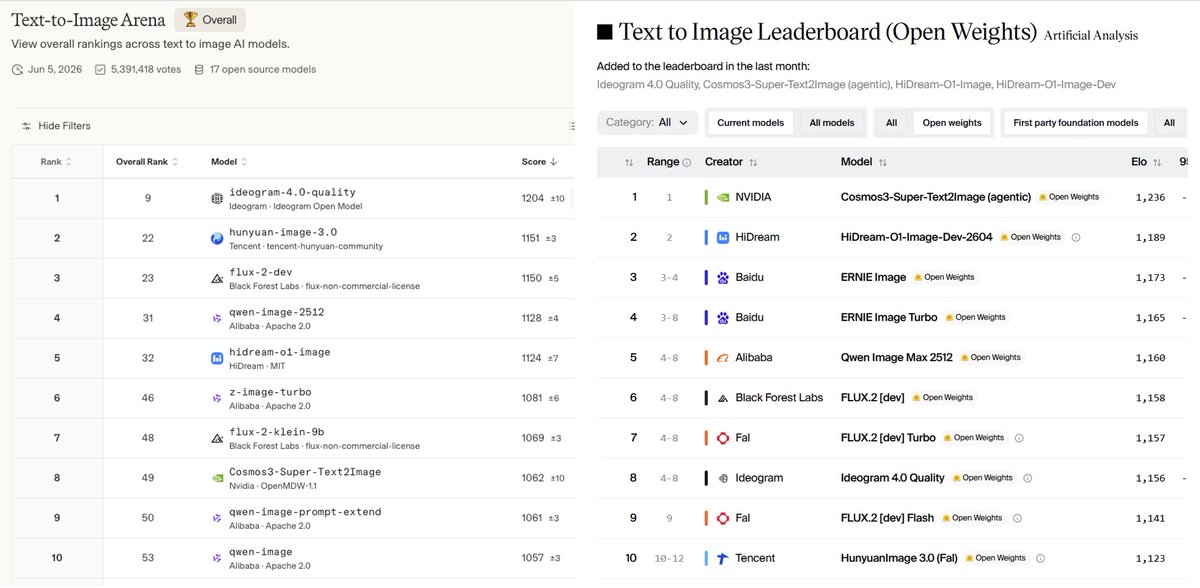Click the Alibaba logo beside qwen-image-2512
This screenshot has height=588, width=1200.
click(x=217, y=319)
